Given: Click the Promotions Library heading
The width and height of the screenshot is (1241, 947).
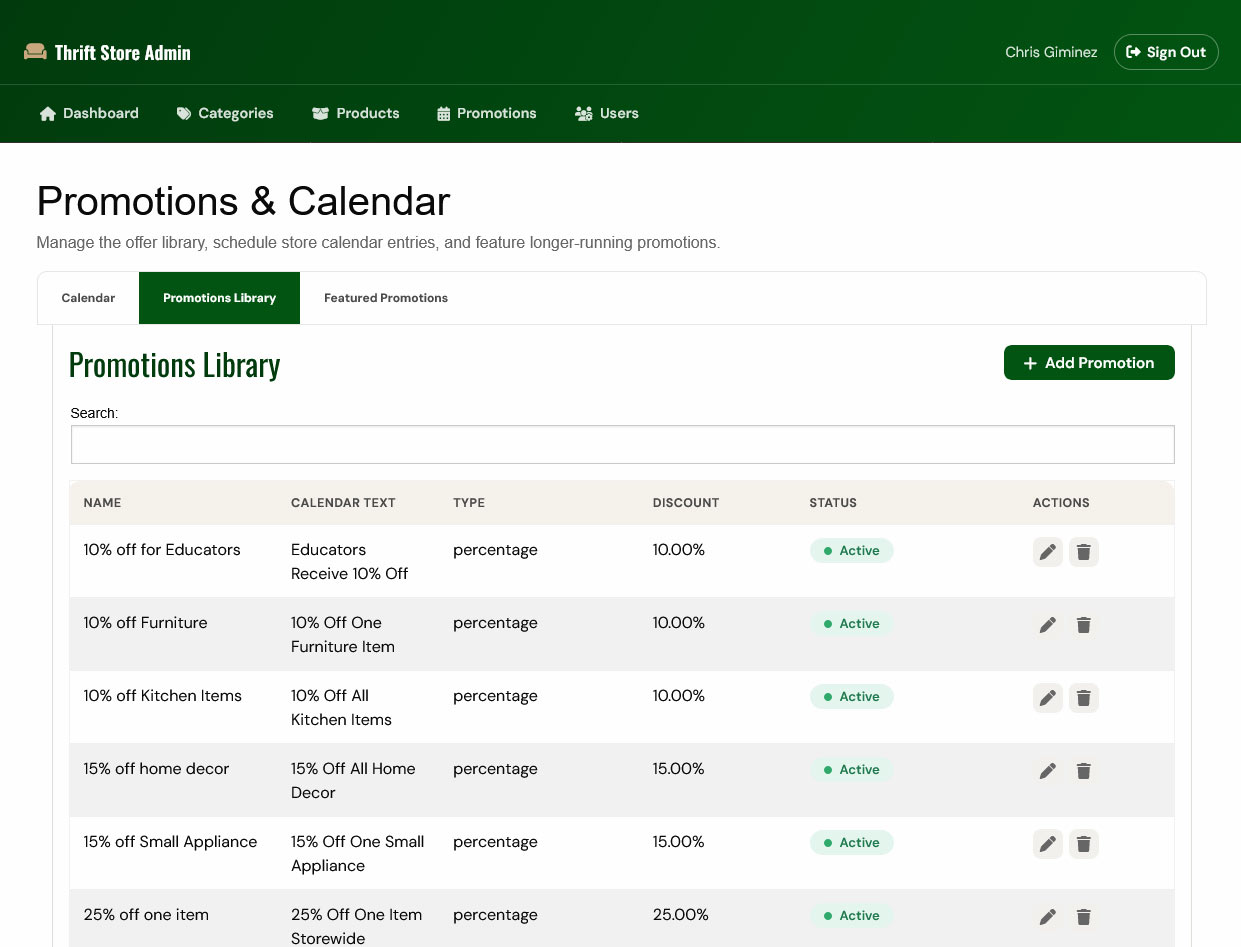Looking at the screenshot, I should 175,365.
